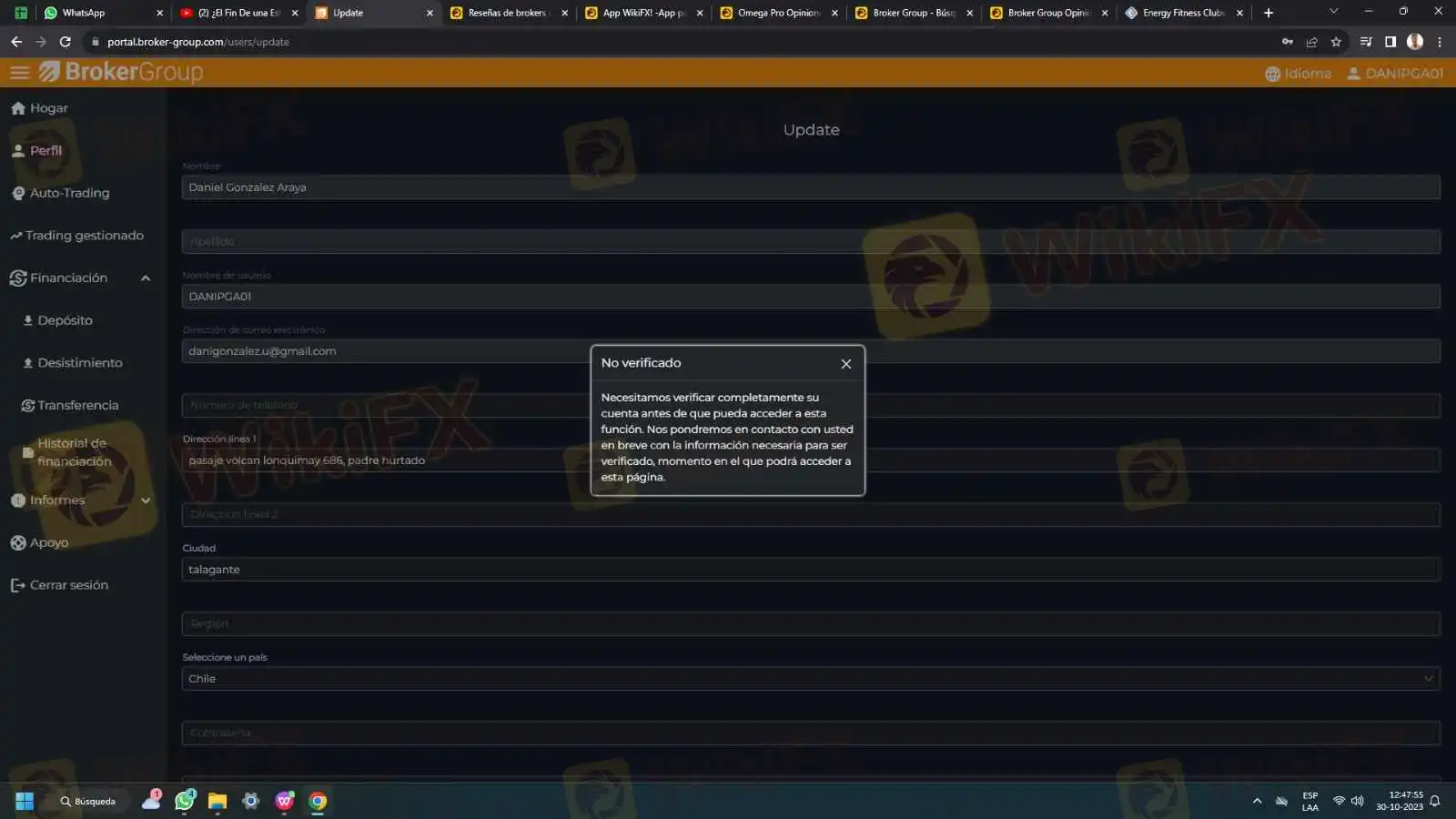
Task: Go to the Perfil section
Action: pyautogui.click(x=37, y=151)
